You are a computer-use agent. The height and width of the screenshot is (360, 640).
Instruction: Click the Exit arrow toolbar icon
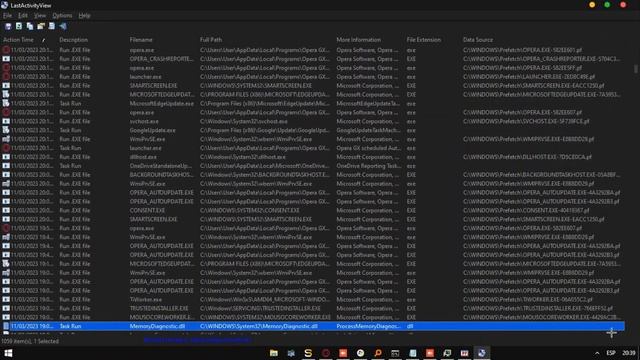click(x=63, y=26)
